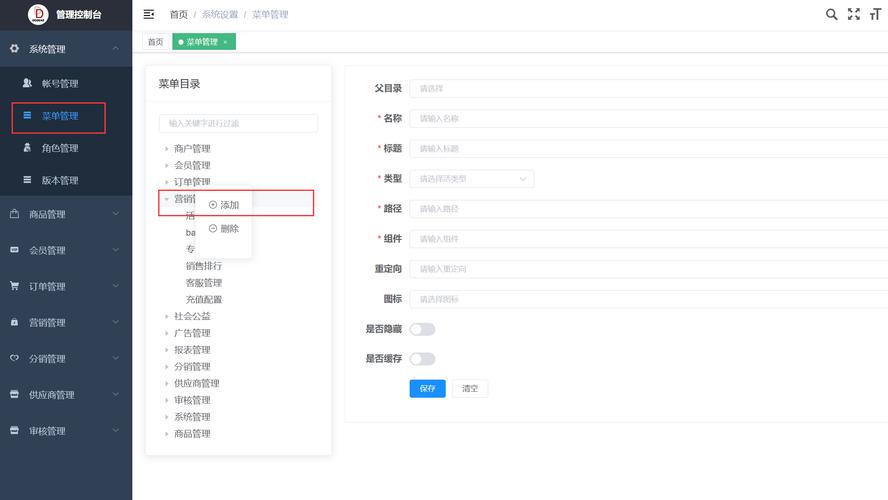This screenshot has width=888, height=500.
Task: Switch to the 首页 tab
Action: point(156,42)
